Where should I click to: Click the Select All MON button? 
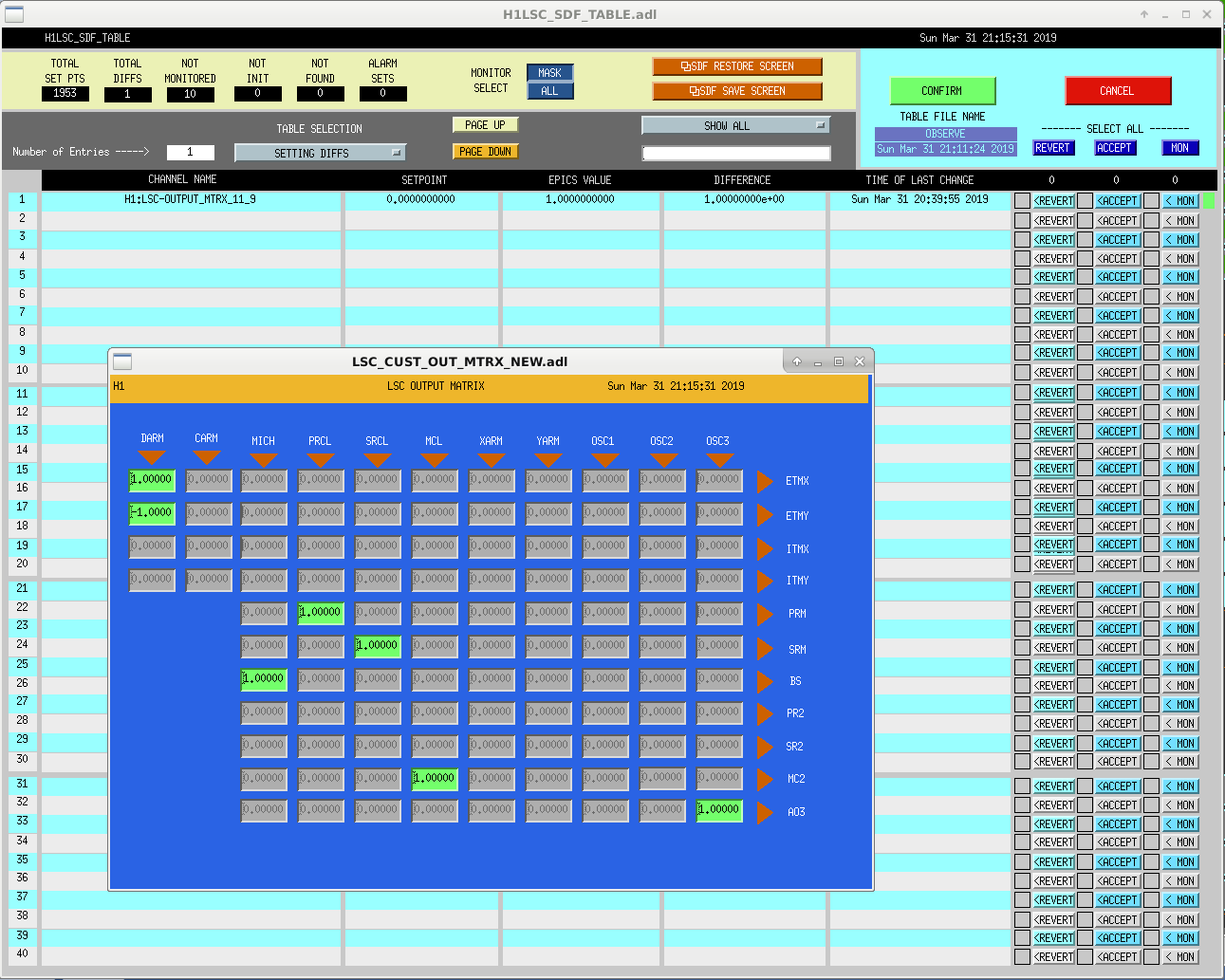pyautogui.click(x=1180, y=148)
